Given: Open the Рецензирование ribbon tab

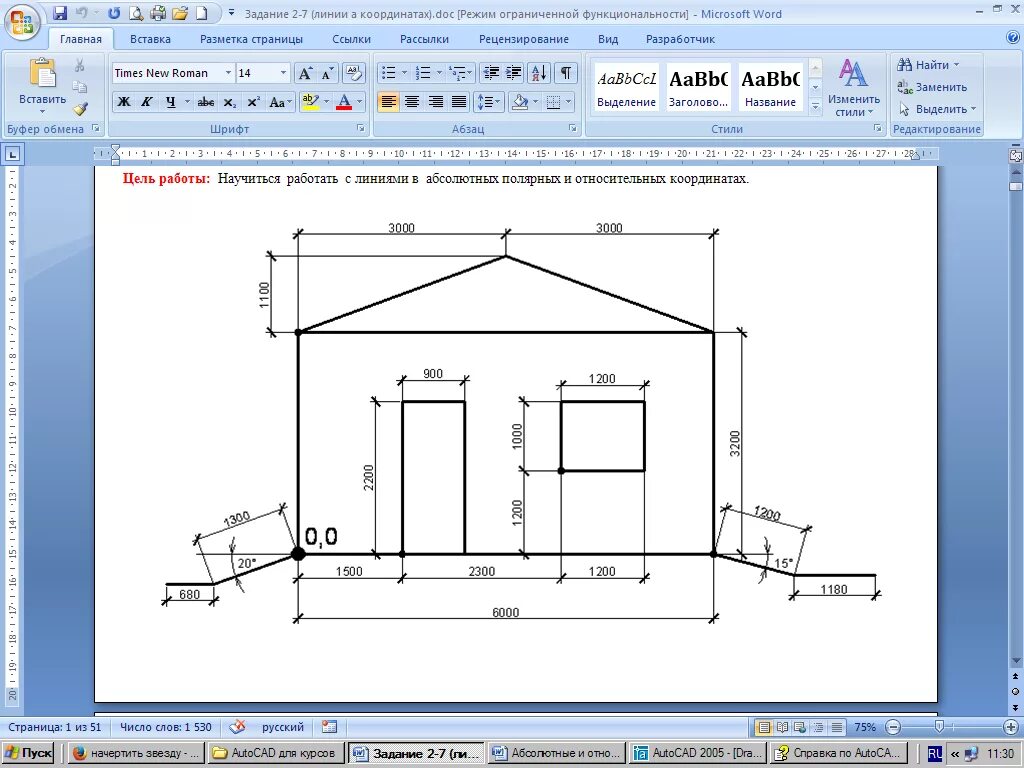Looking at the screenshot, I should coord(524,39).
